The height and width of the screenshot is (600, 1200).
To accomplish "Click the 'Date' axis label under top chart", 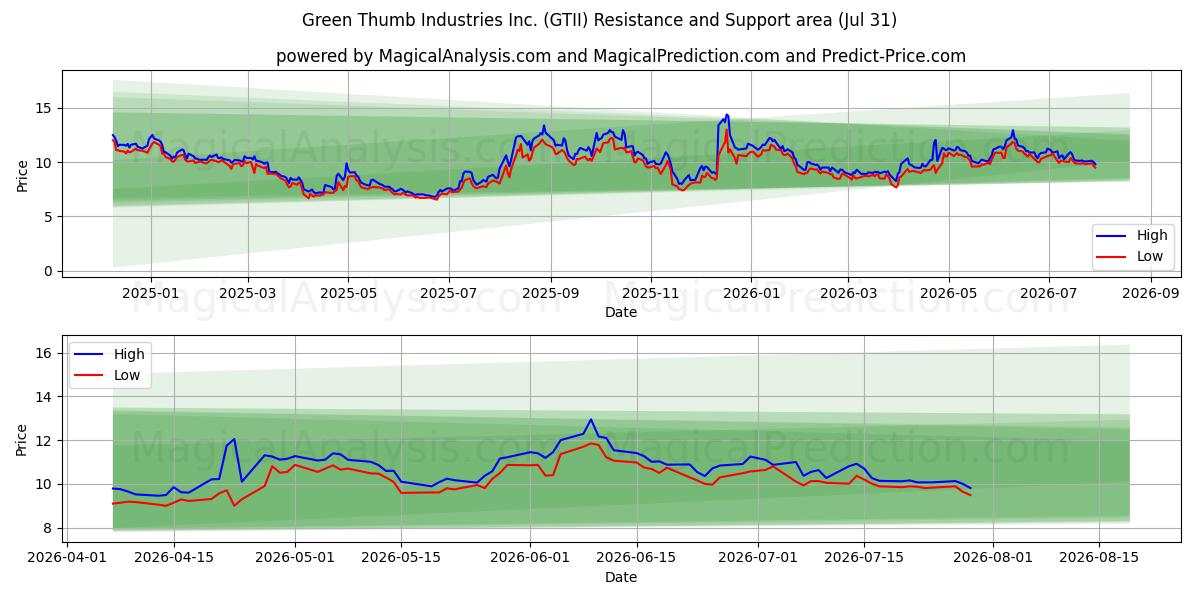I will tap(621, 312).
